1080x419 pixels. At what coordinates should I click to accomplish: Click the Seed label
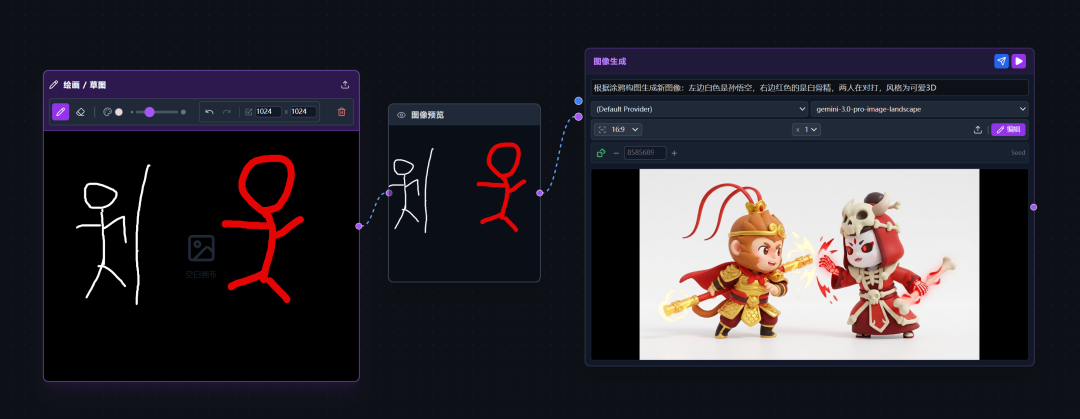pos(1018,153)
